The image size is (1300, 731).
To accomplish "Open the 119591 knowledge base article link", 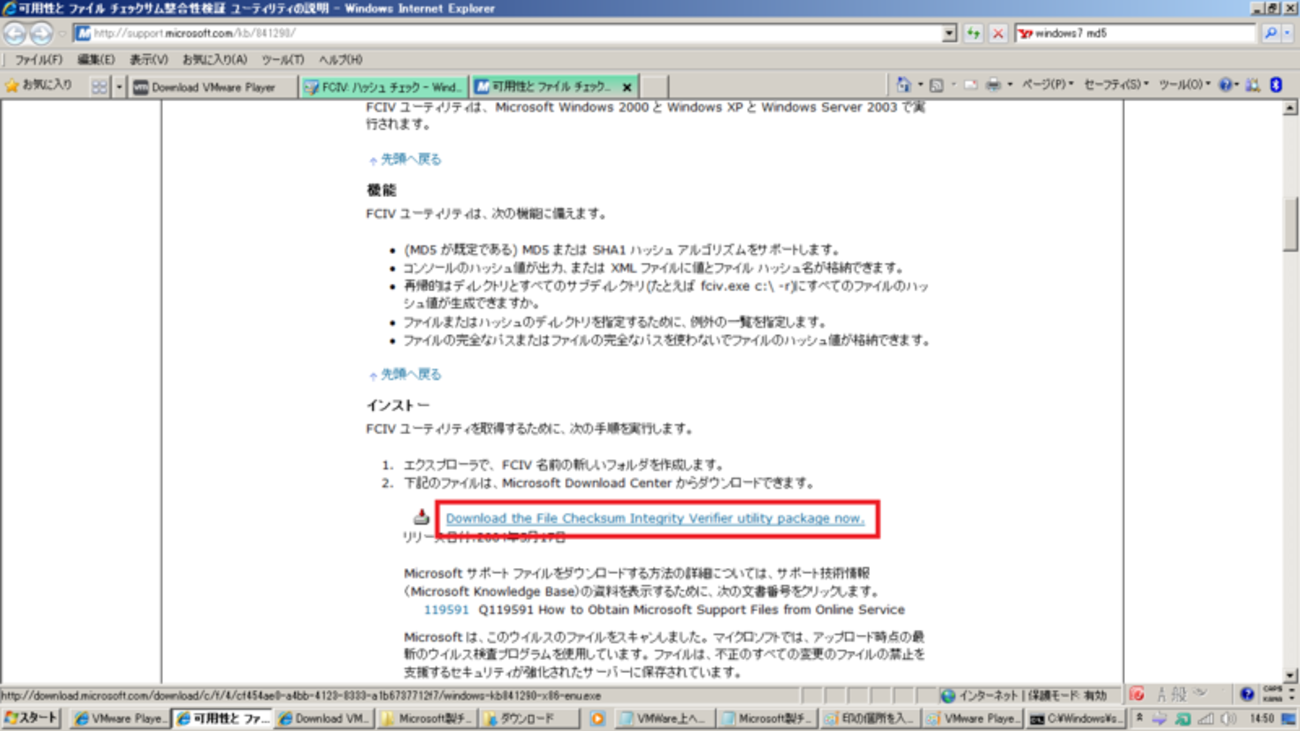I will tap(446, 609).
